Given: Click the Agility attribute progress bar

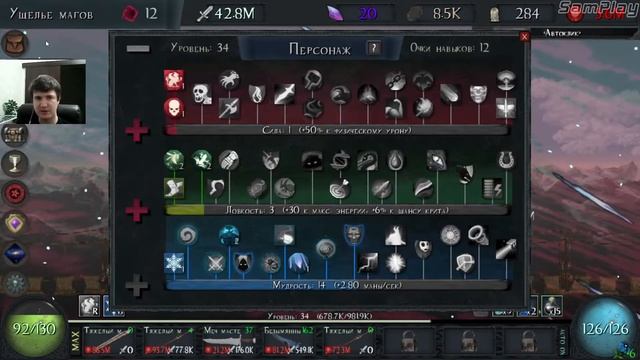Looking at the screenshot, I should point(337,211).
